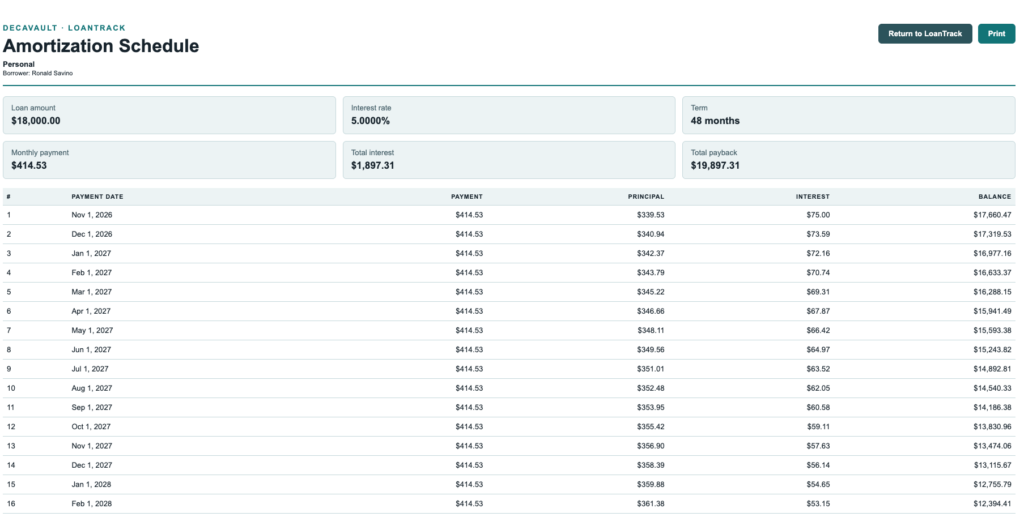Screen dimensions: 1024x517
Task: Click the balance cell $16,977.16
Action: [992, 253]
